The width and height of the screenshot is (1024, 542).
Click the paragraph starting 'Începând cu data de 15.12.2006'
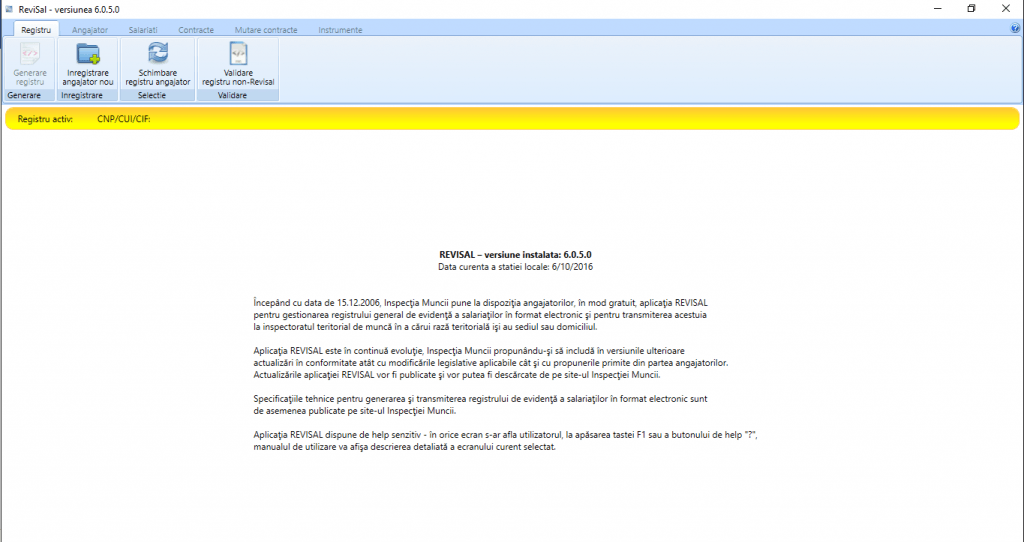coord(481,315)
